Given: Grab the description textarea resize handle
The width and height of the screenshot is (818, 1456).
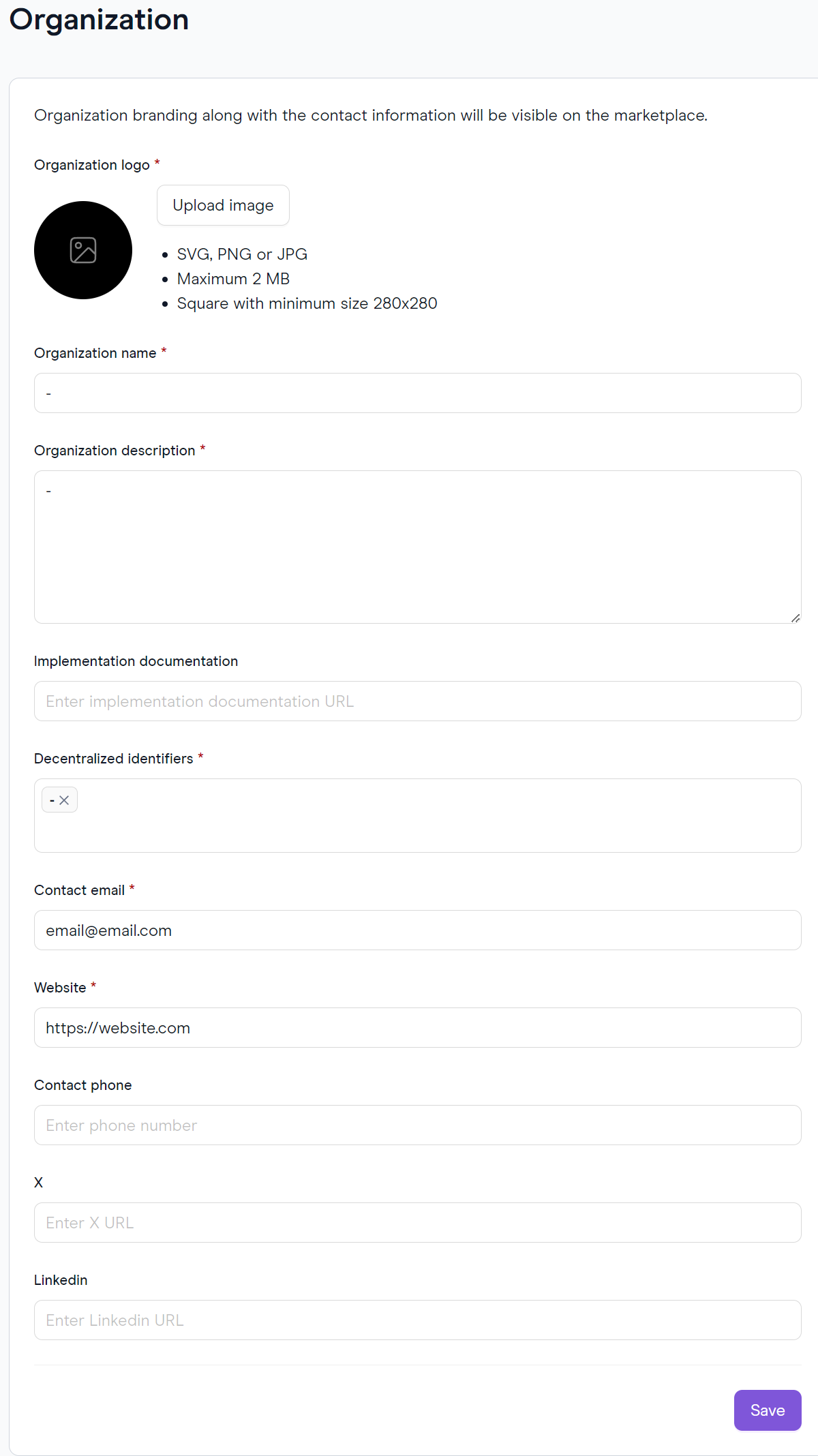Looking at the screenshot, I should click(796, 618).
